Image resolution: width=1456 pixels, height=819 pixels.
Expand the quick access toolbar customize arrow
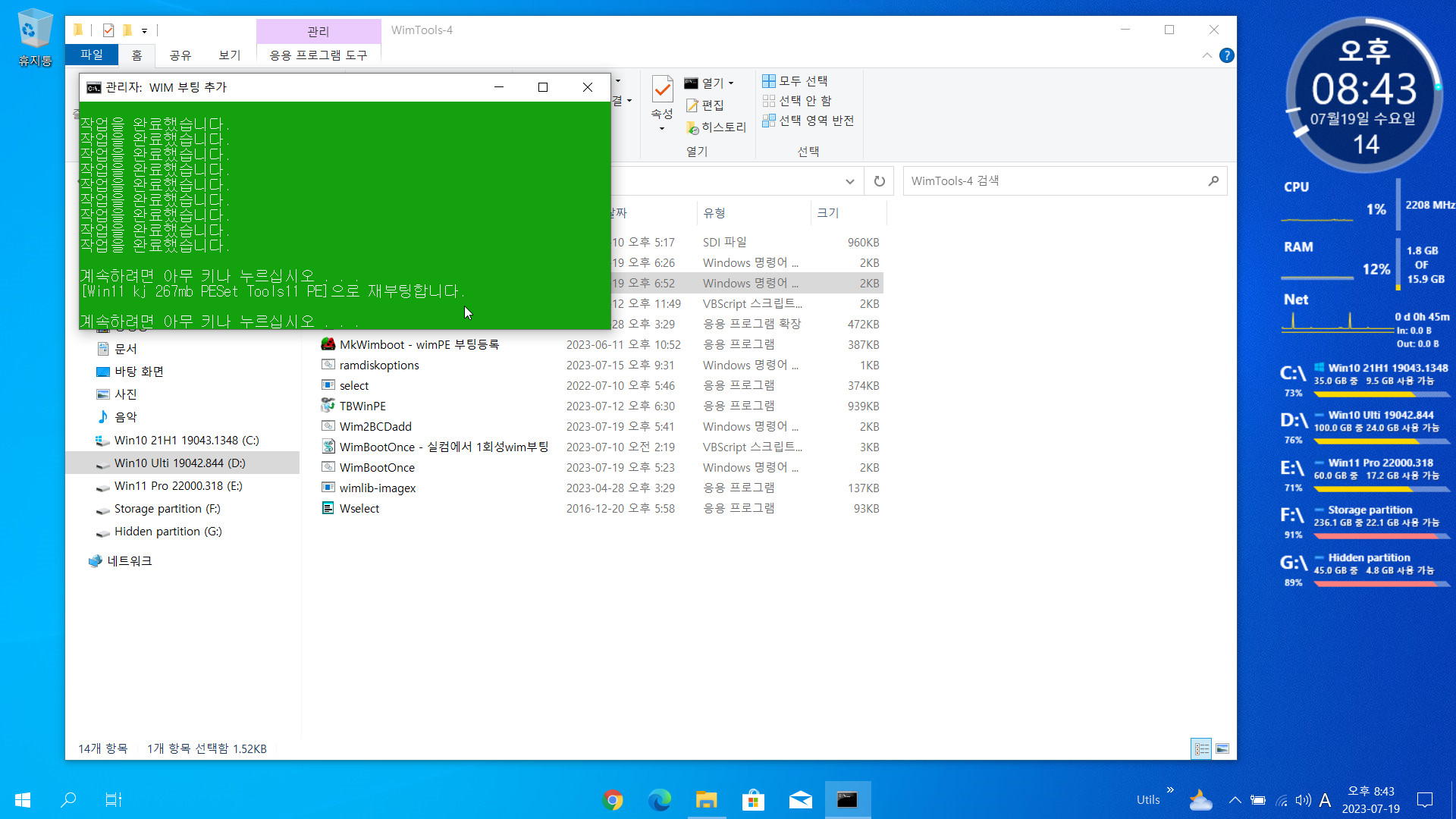pyautogui.click(x=144, y=31)
